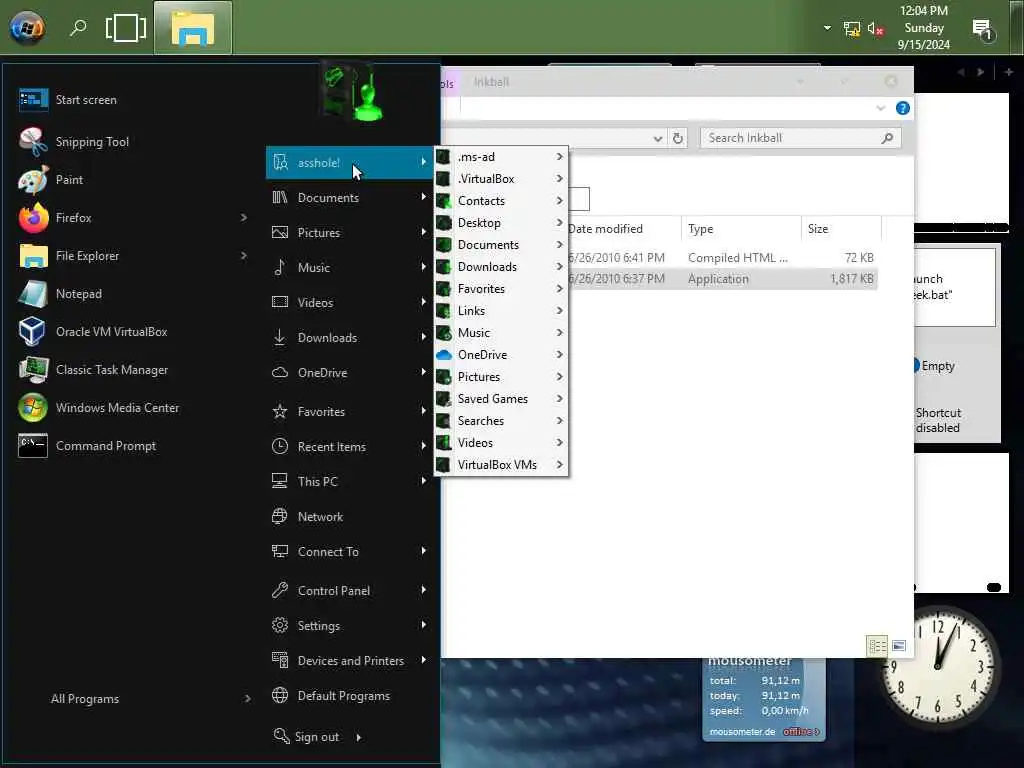Click the network tray icon
The image size is (1024, 768).
[x=852, y=29]
